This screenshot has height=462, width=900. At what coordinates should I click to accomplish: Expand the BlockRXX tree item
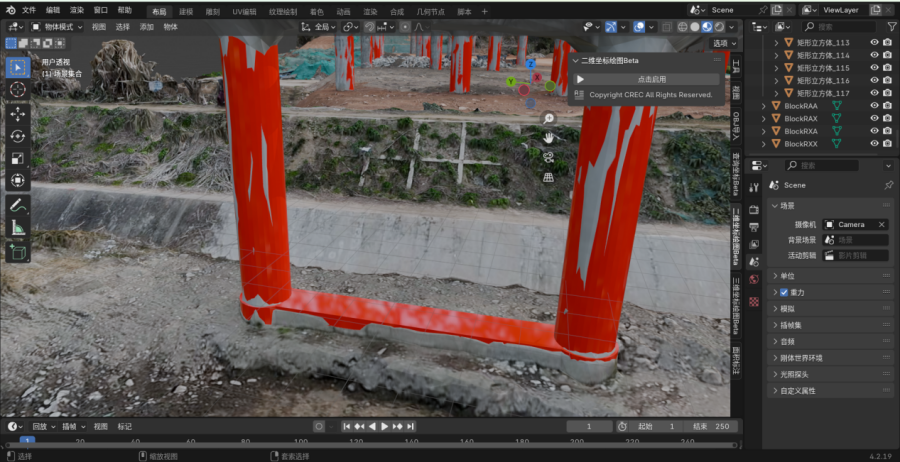click(x=764, y=144)
